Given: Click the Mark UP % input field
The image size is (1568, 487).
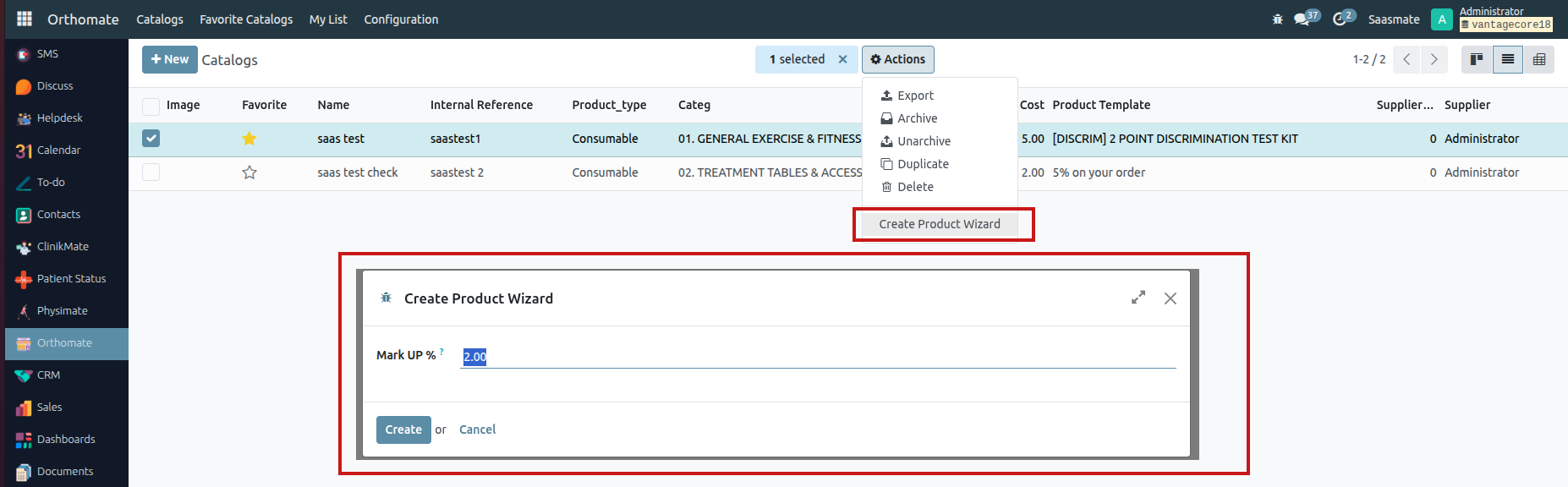Looking at the screenshot, I should 818,357.
